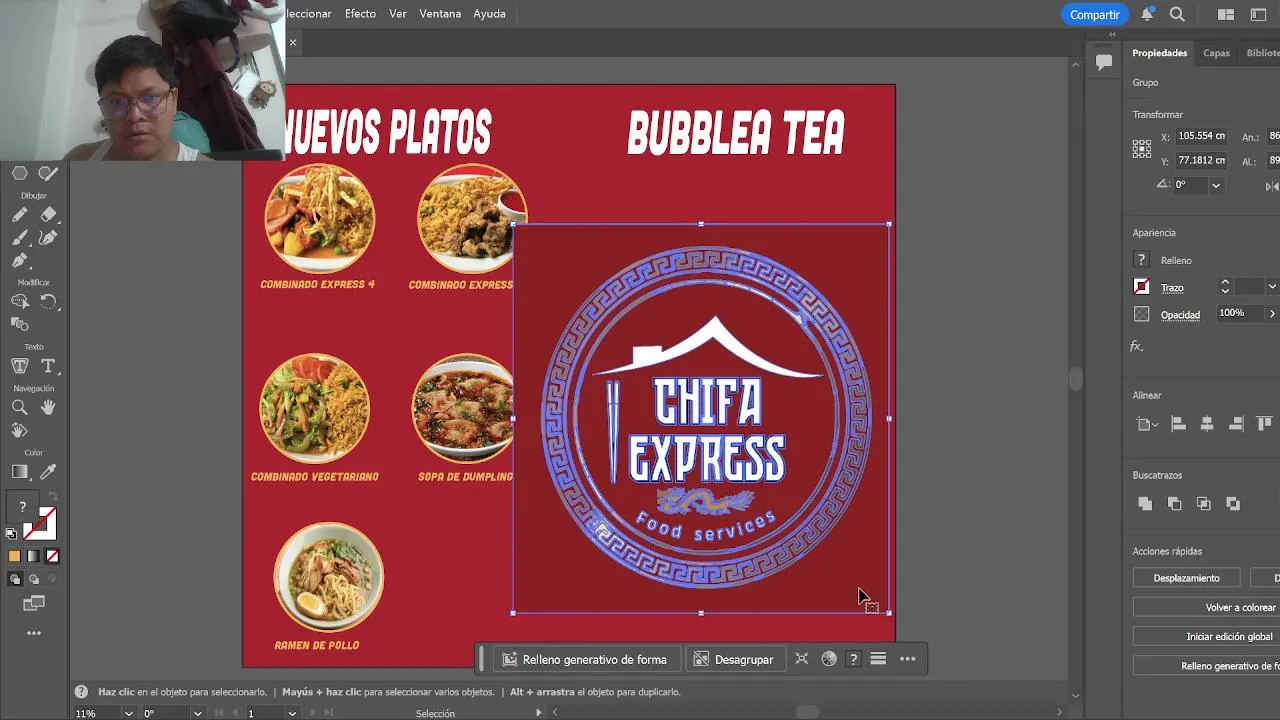Select the Touch Type tool
The width and height of the screenshot is (1280, 720).
(19, 366)
